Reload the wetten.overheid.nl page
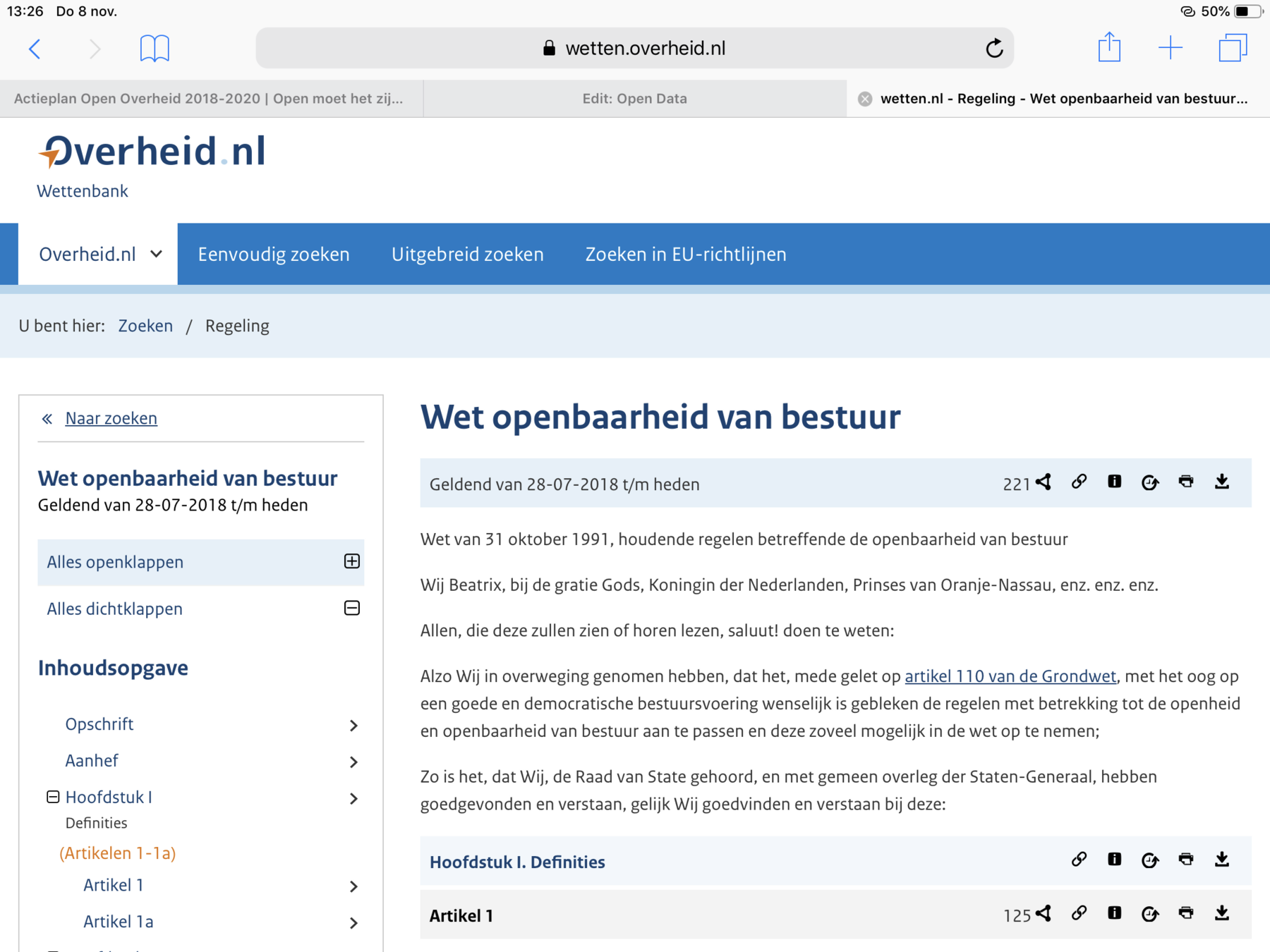The height and width of the screenshot is (952, 1270). point(994,48)
